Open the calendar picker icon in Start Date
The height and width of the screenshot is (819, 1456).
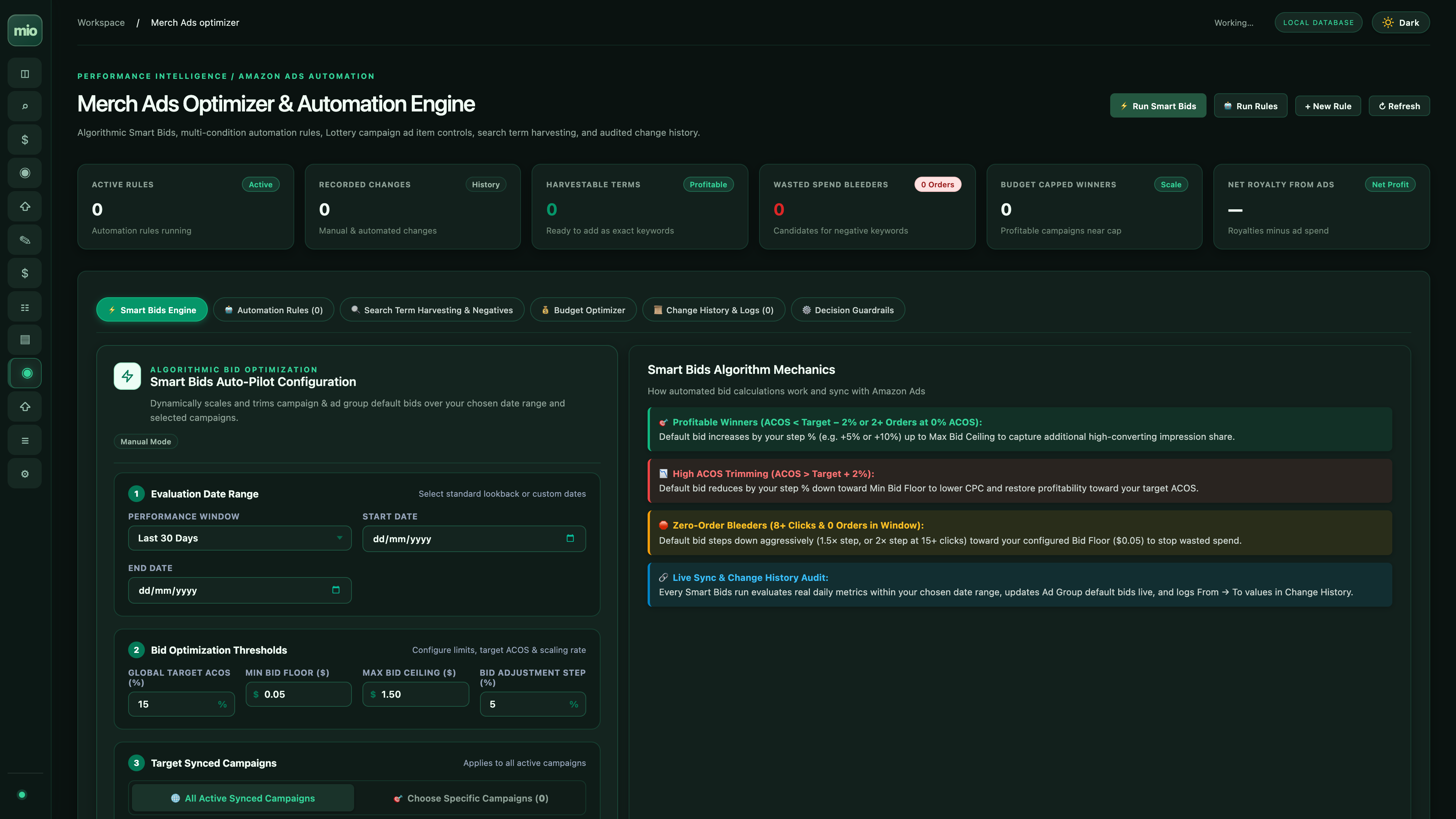click(570, 538)
